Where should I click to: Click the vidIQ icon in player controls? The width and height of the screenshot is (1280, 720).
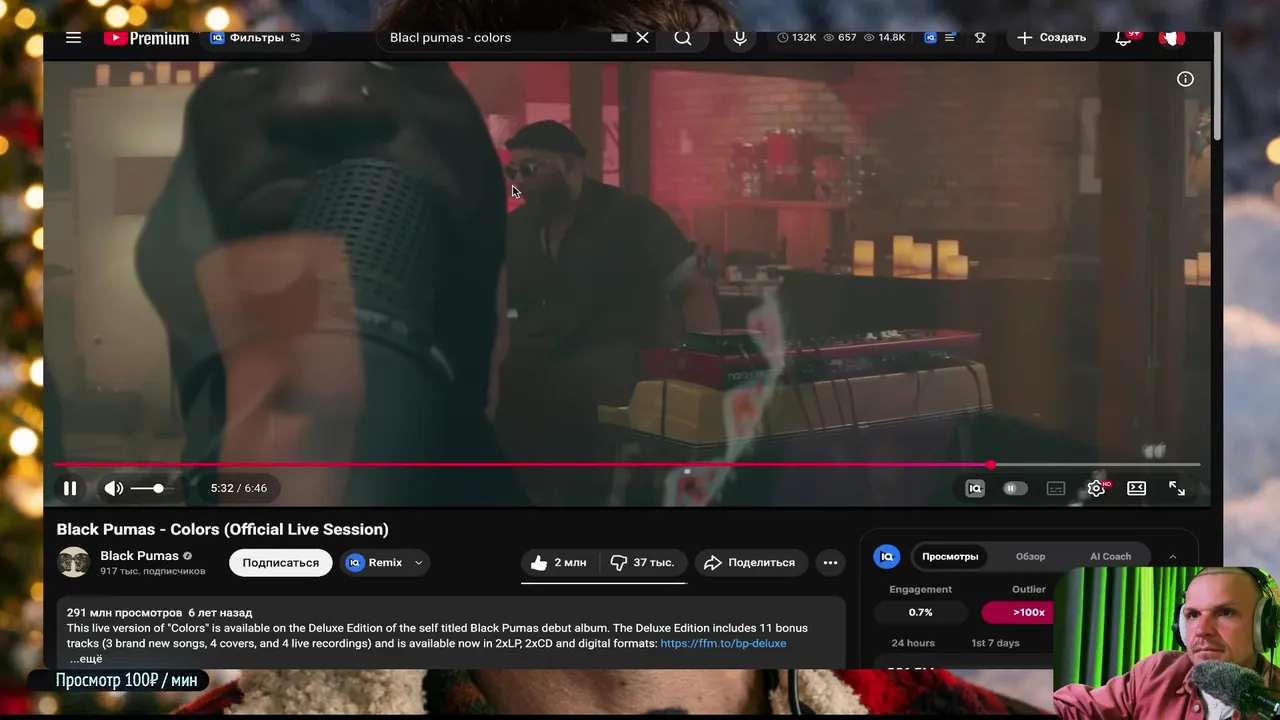tap(975, 488)
